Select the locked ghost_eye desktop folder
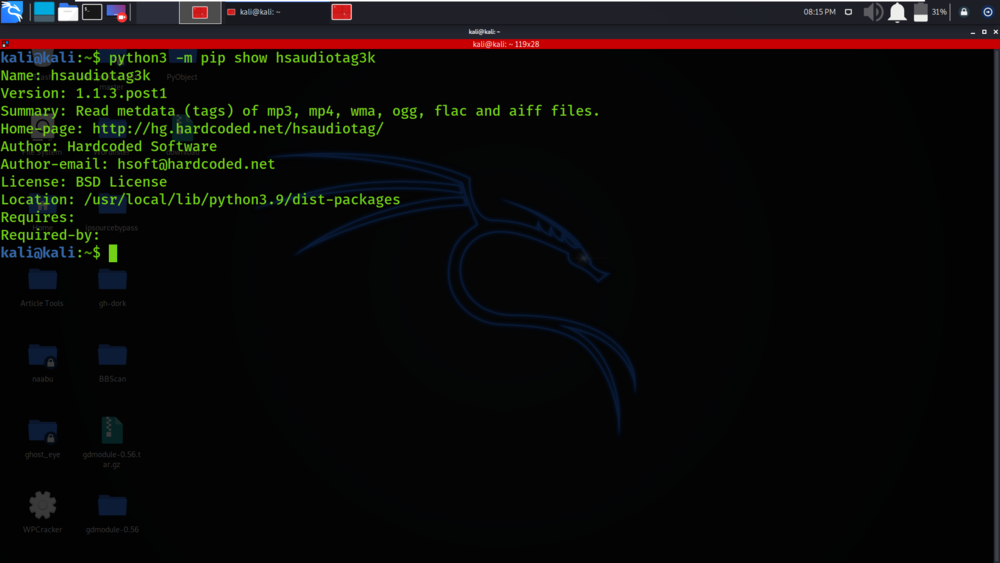This screenshot has height=563, width=1000. click(43, 439)
